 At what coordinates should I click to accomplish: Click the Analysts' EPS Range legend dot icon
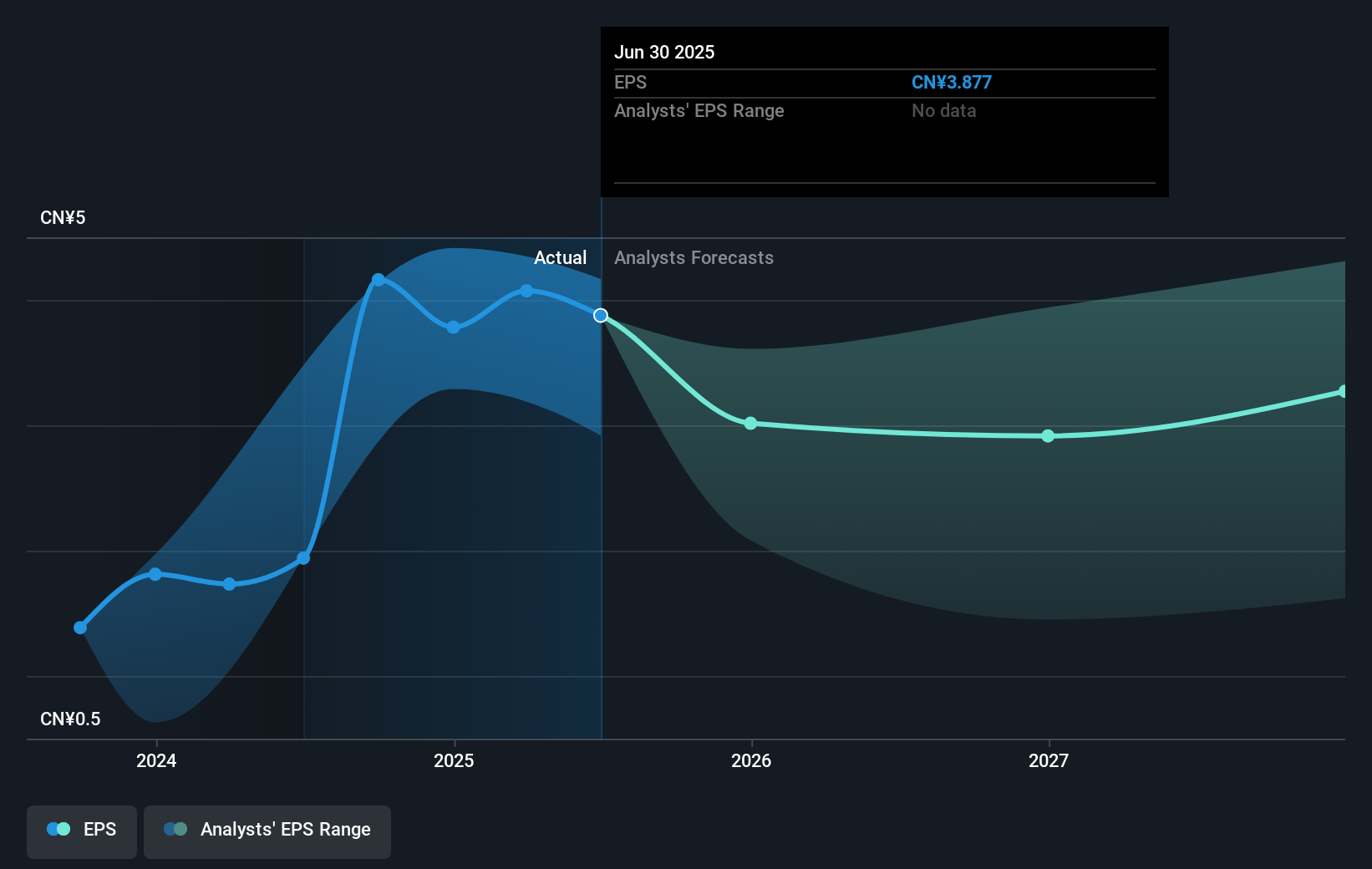pyautogui.click(x=174, y=829)
